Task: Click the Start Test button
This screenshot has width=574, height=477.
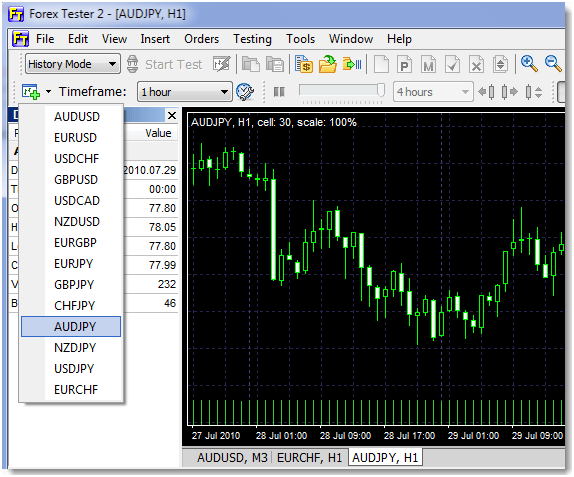Action: point(164,64)
